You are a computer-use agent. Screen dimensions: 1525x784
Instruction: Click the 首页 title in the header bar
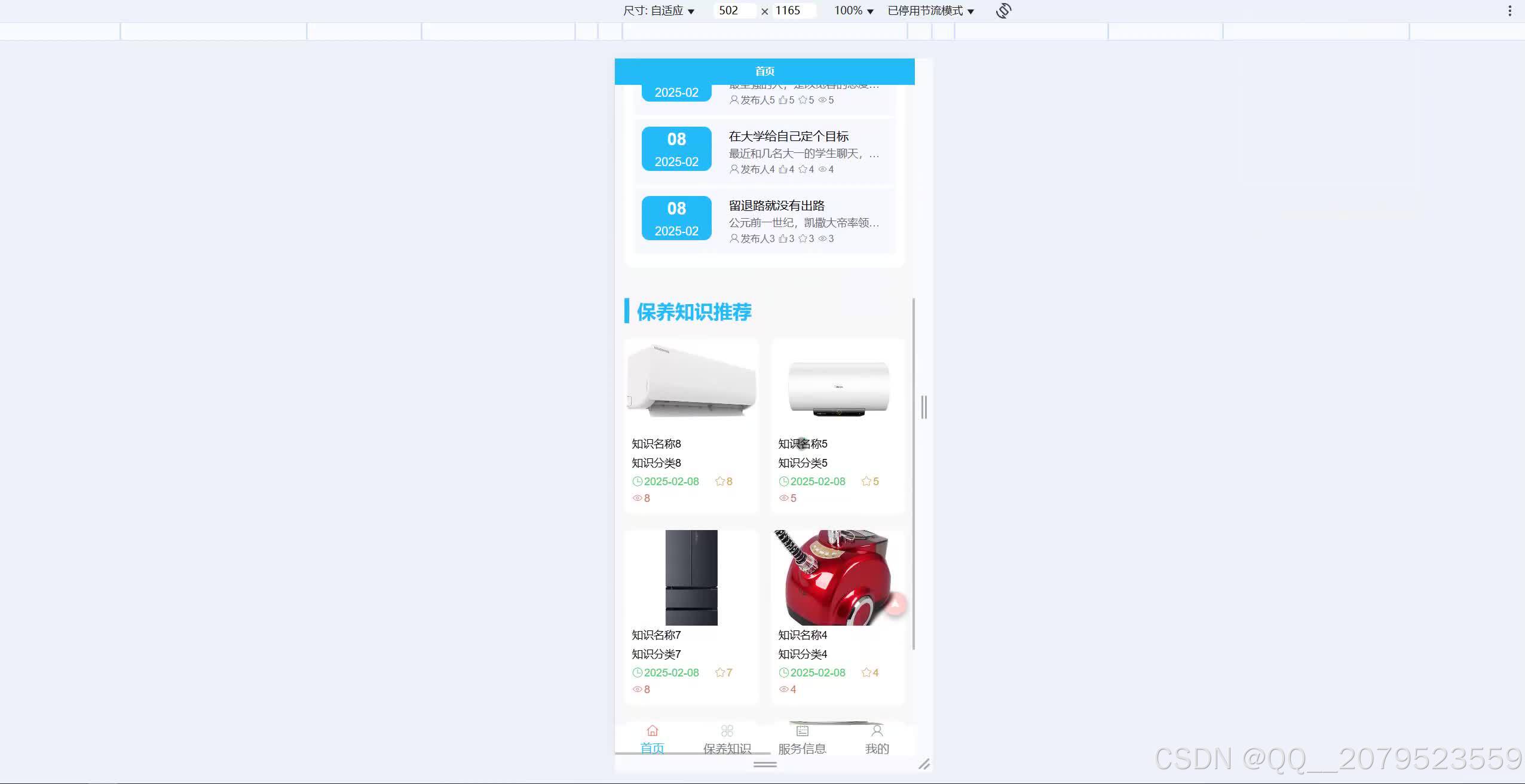(x=765, y=71)
